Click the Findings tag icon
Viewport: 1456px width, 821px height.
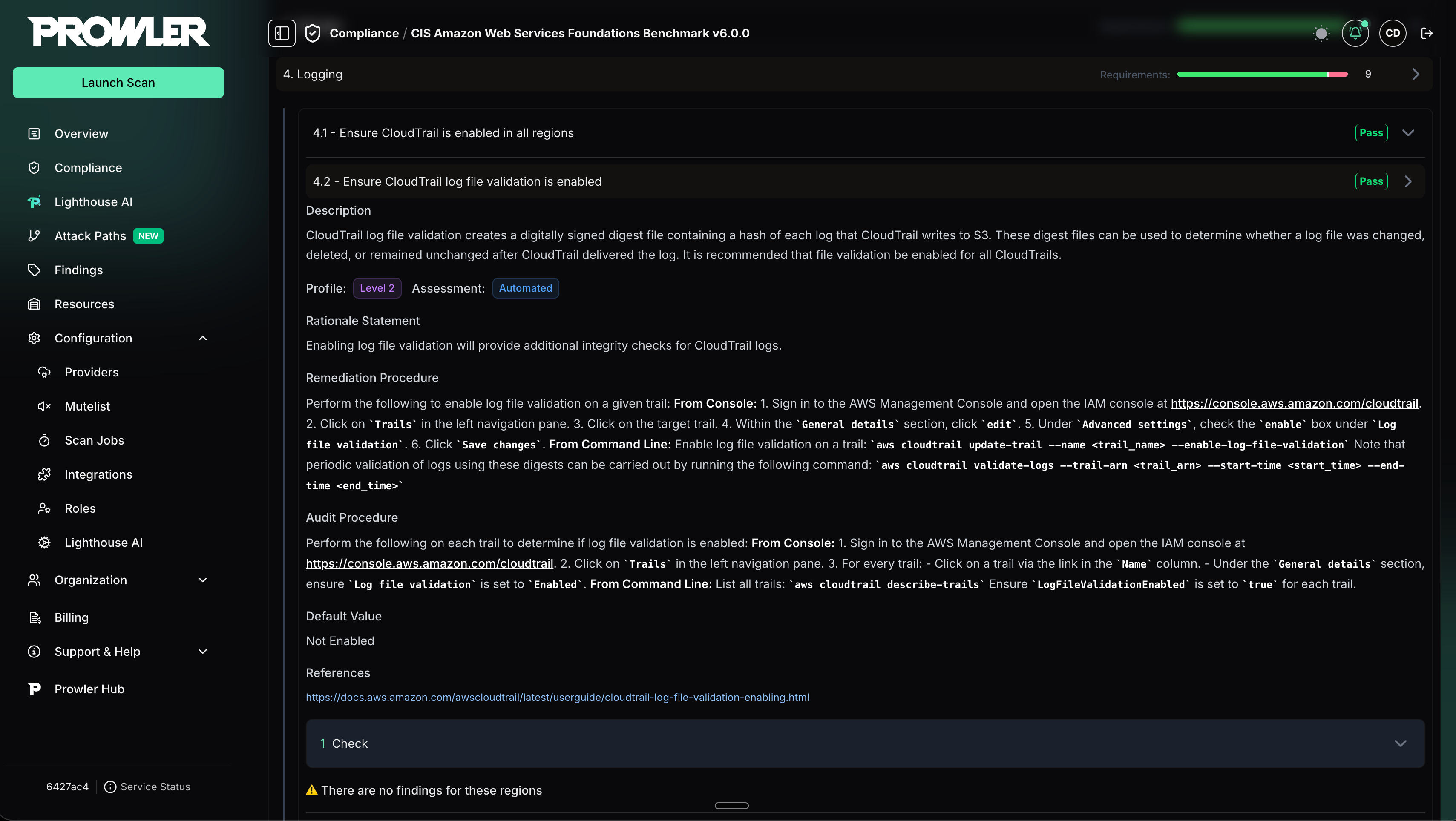pos(34,270)
